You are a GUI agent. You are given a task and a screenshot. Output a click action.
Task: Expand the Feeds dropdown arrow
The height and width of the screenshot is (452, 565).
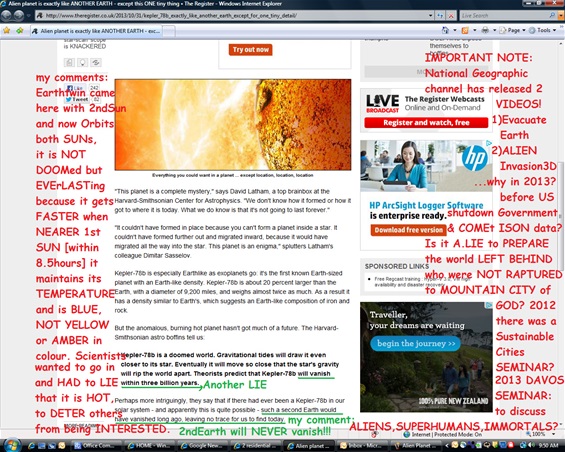coord(474,30)
